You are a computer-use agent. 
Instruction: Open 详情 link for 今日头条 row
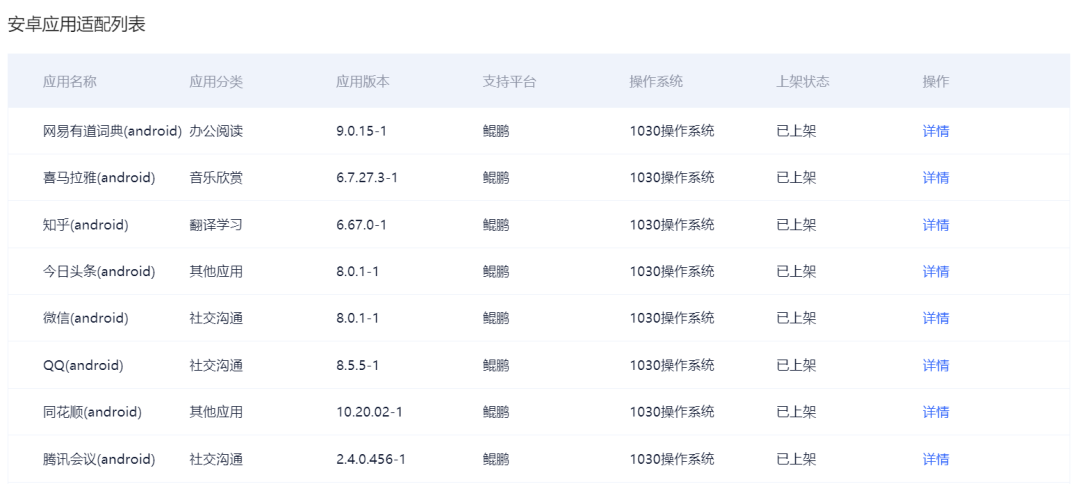935,271
